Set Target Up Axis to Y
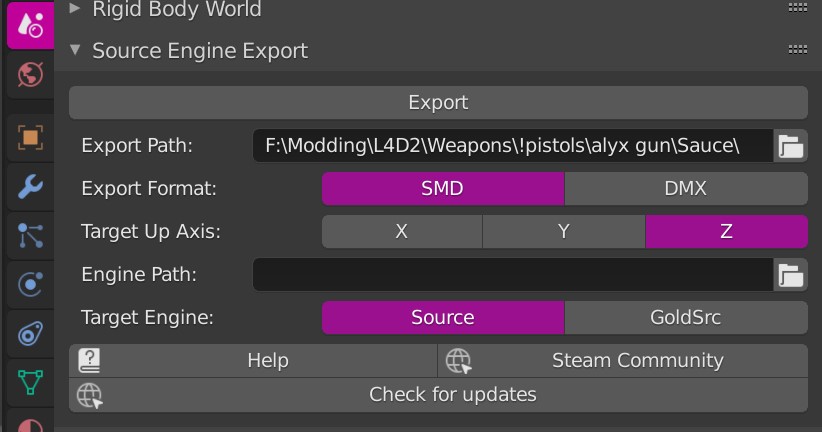The image size is (822, 432). tap(564, 231)
